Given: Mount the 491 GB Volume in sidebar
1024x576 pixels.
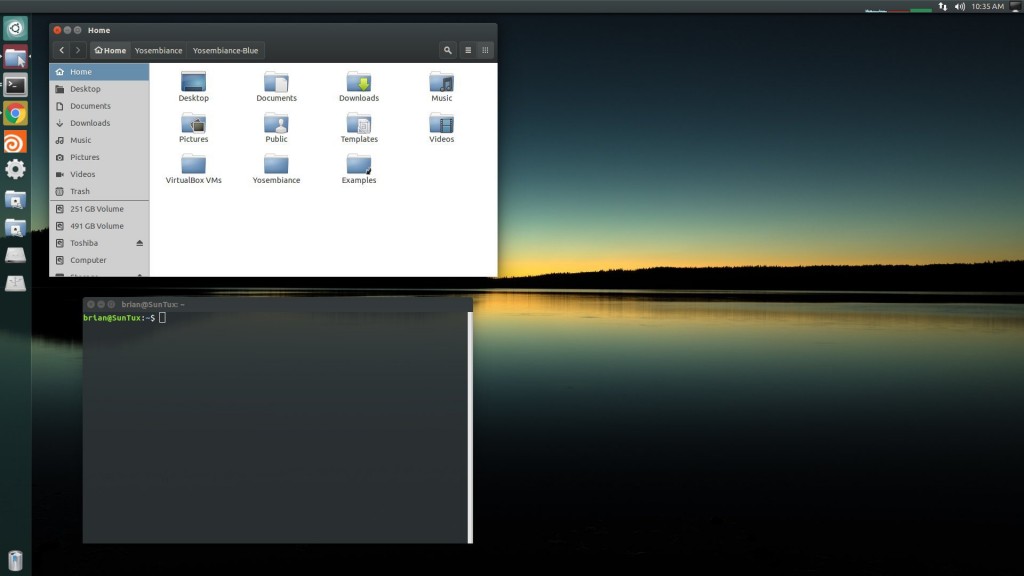Looking at the screenshot, I should pyautogui.click(x=99, y=226).
